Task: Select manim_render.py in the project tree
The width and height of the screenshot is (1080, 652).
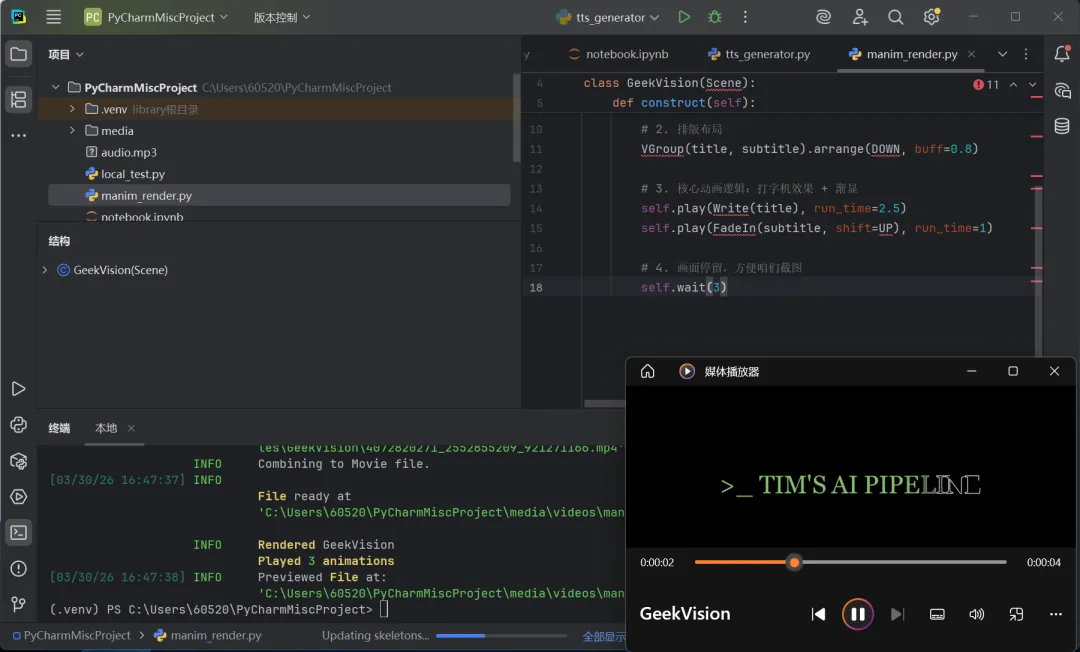Action: click(279, 196)
